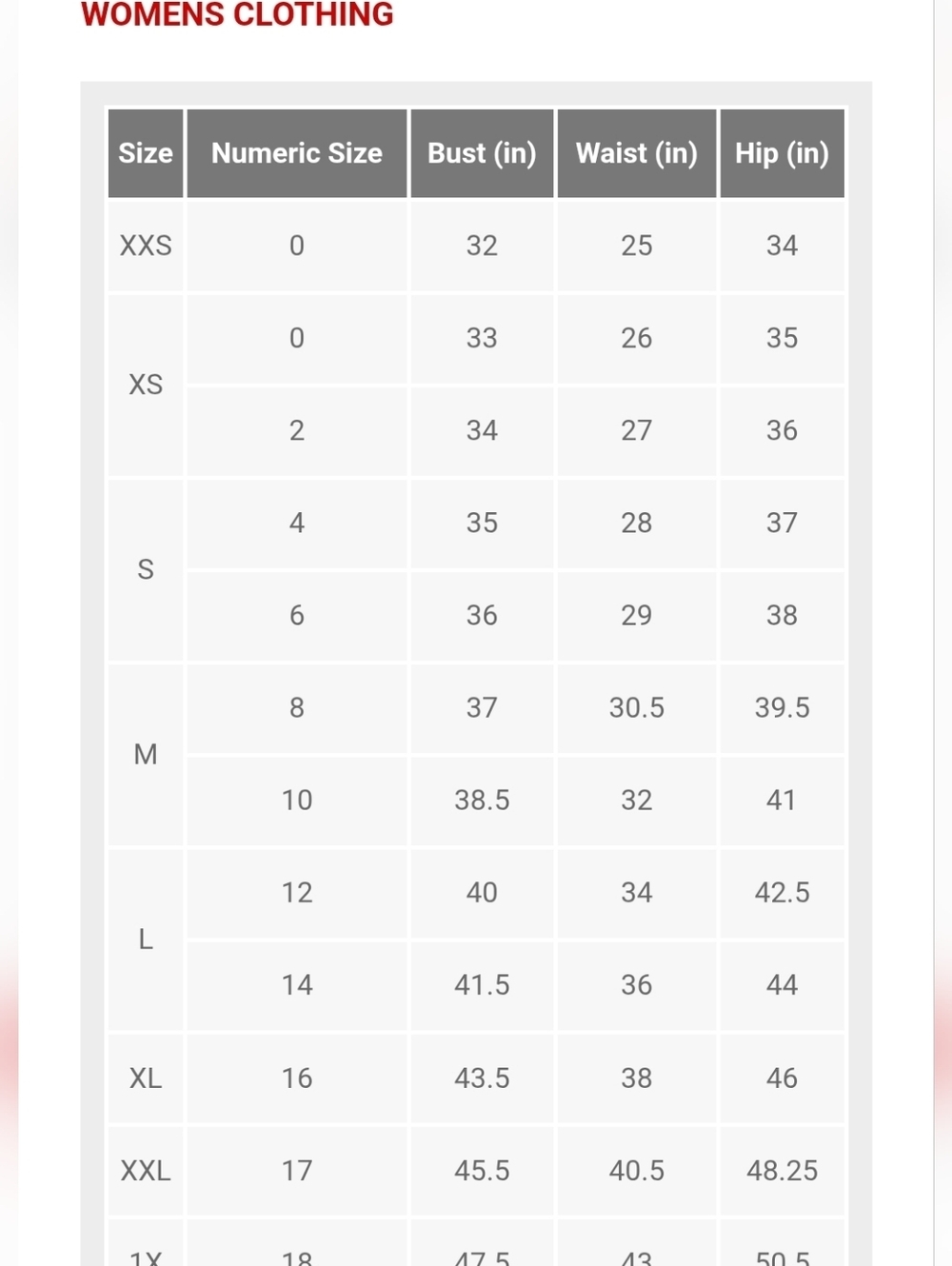Viewport: 952px width, 1266px height.
Task: Click the Bust (in) column header
Action: 482,153
